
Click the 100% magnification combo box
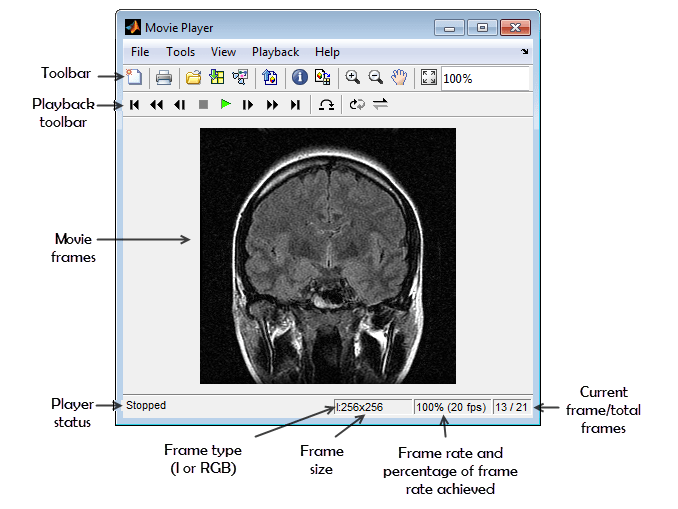click(485, 79)
